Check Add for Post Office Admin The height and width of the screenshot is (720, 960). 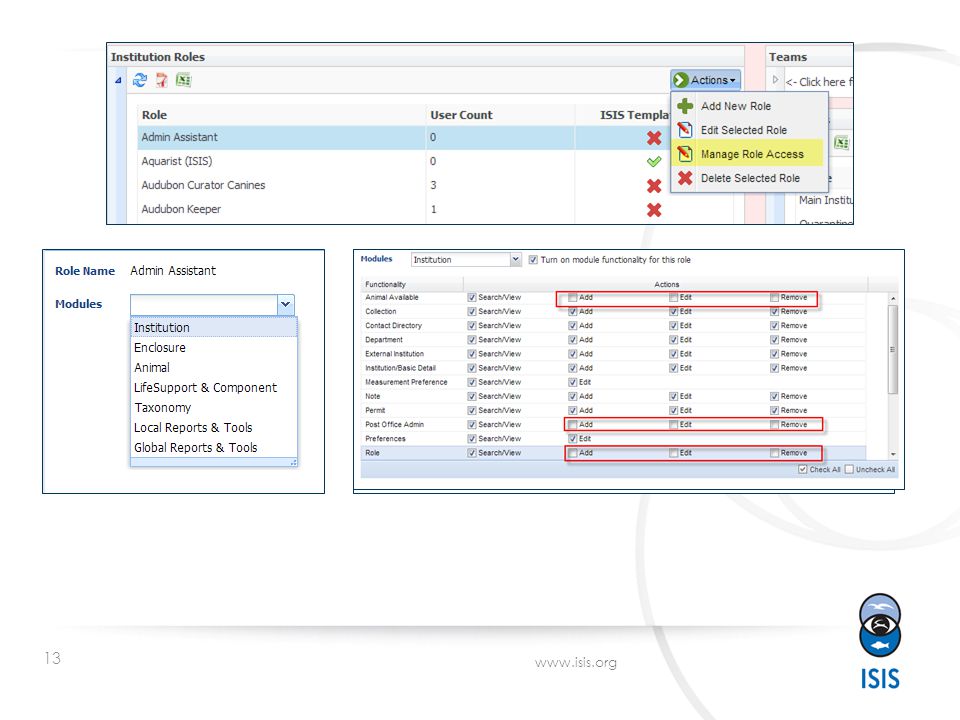click(572, 424)
